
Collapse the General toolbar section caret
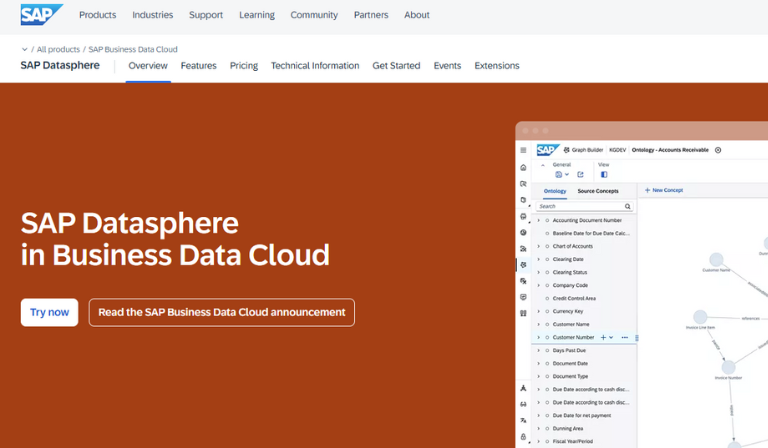543,165
